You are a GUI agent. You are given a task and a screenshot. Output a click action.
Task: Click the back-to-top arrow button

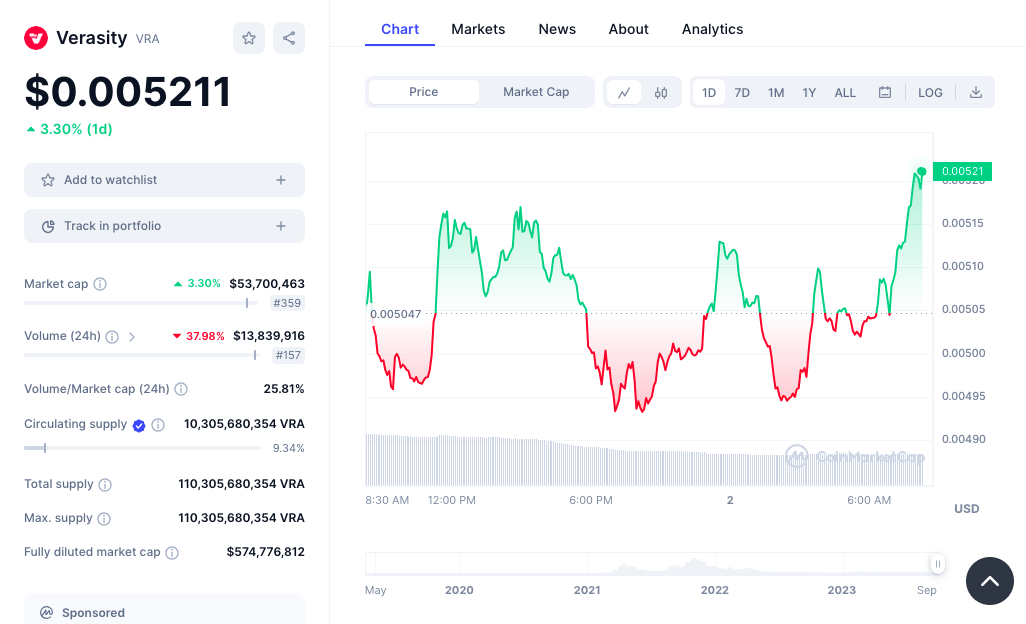pyautogui.click(x=989, y=581)
